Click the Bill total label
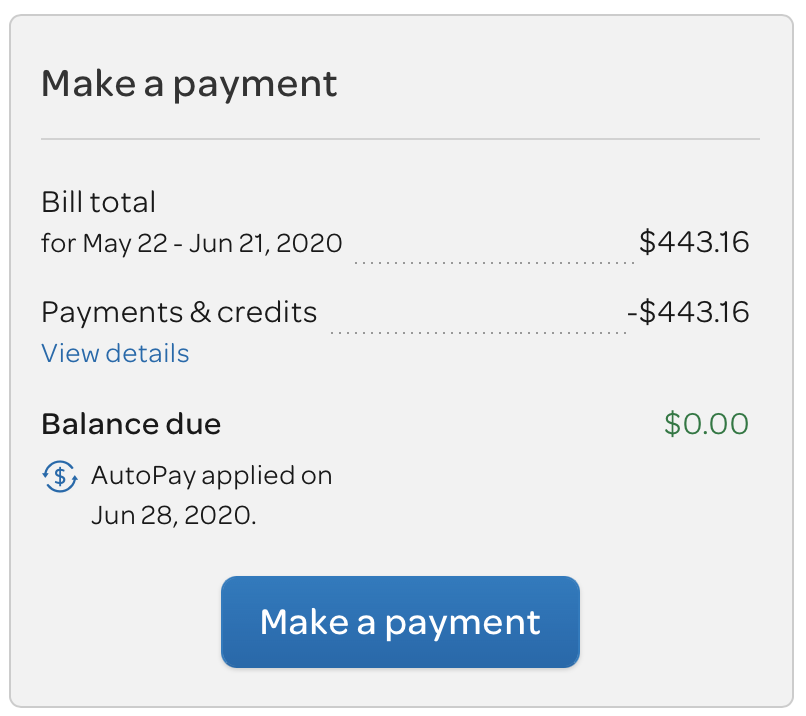The height and width of the screenshot is (716, 806). 98,201
